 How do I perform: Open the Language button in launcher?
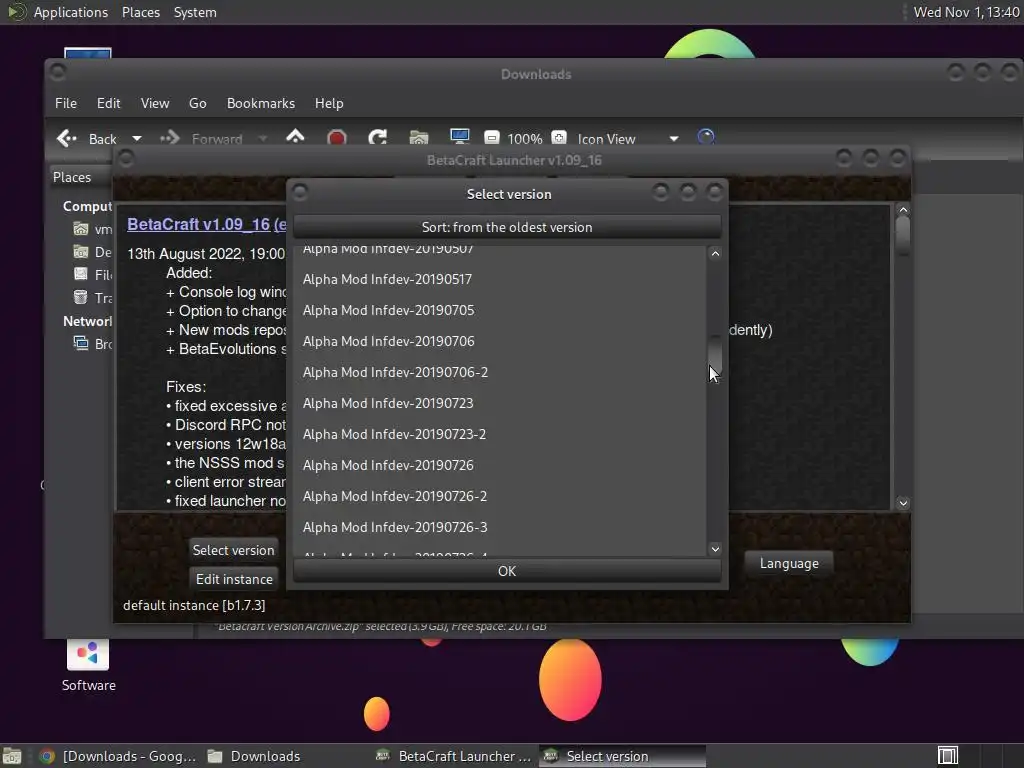click(789, 564)
